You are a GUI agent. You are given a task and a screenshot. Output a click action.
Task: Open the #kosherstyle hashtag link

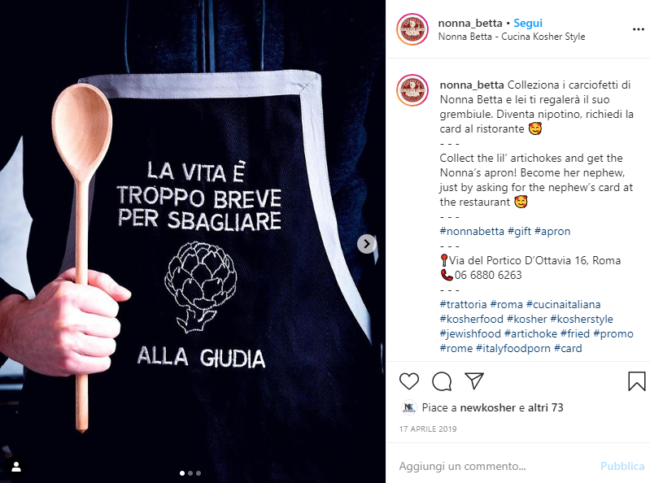tap(582, 319)
